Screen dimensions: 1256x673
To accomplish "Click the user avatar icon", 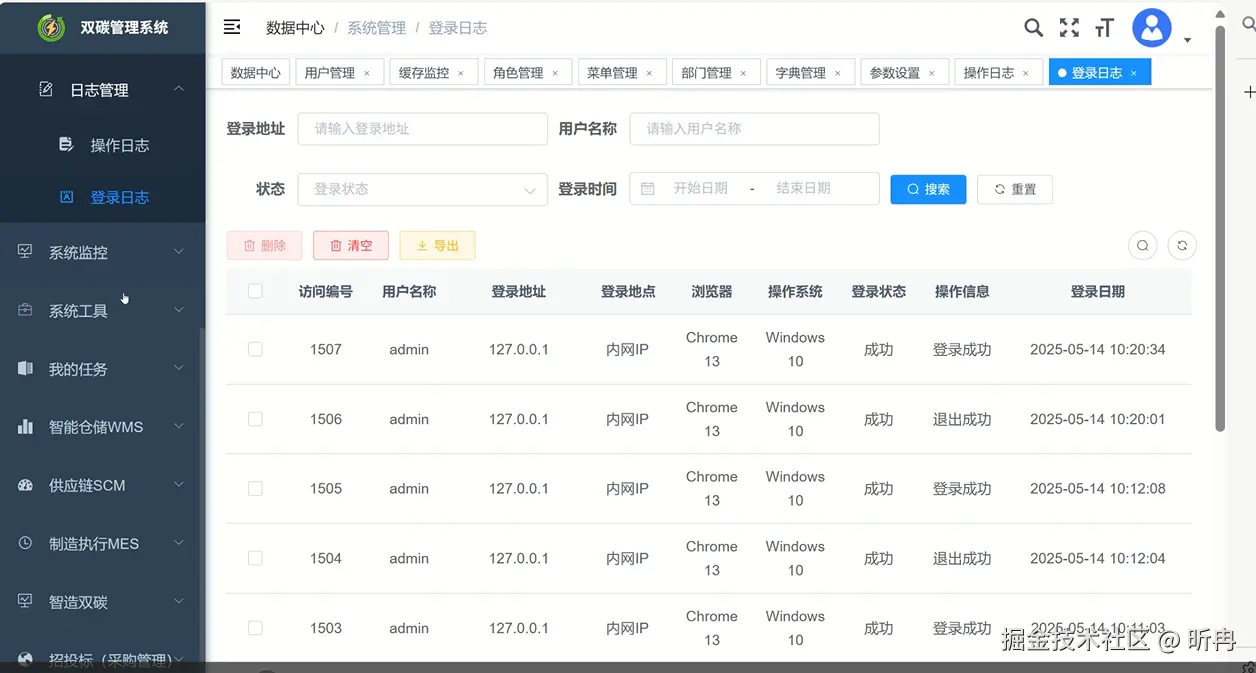I will pyautogui.click(x=1152, y=28).
